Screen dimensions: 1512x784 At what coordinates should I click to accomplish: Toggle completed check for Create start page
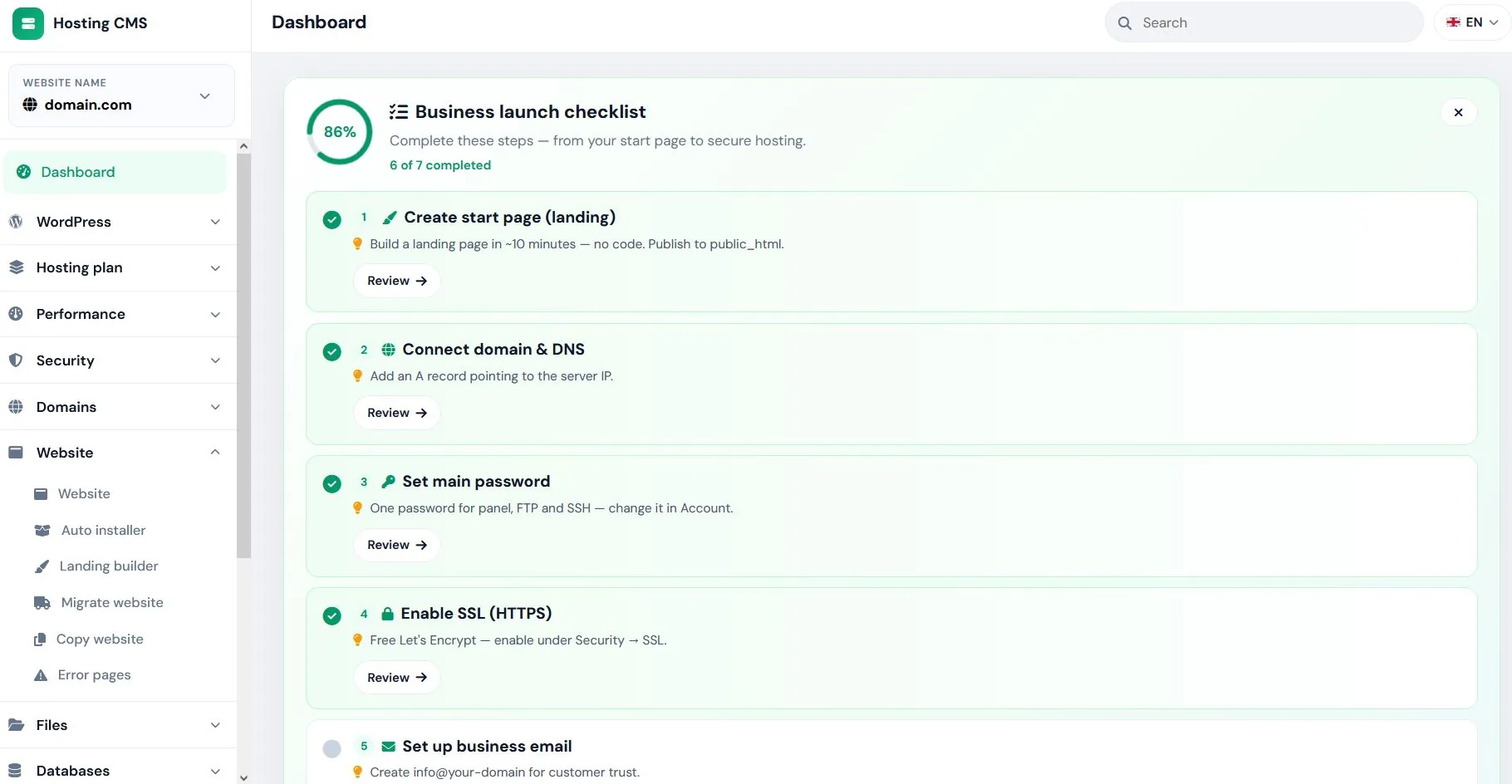[x=332, y=220]
